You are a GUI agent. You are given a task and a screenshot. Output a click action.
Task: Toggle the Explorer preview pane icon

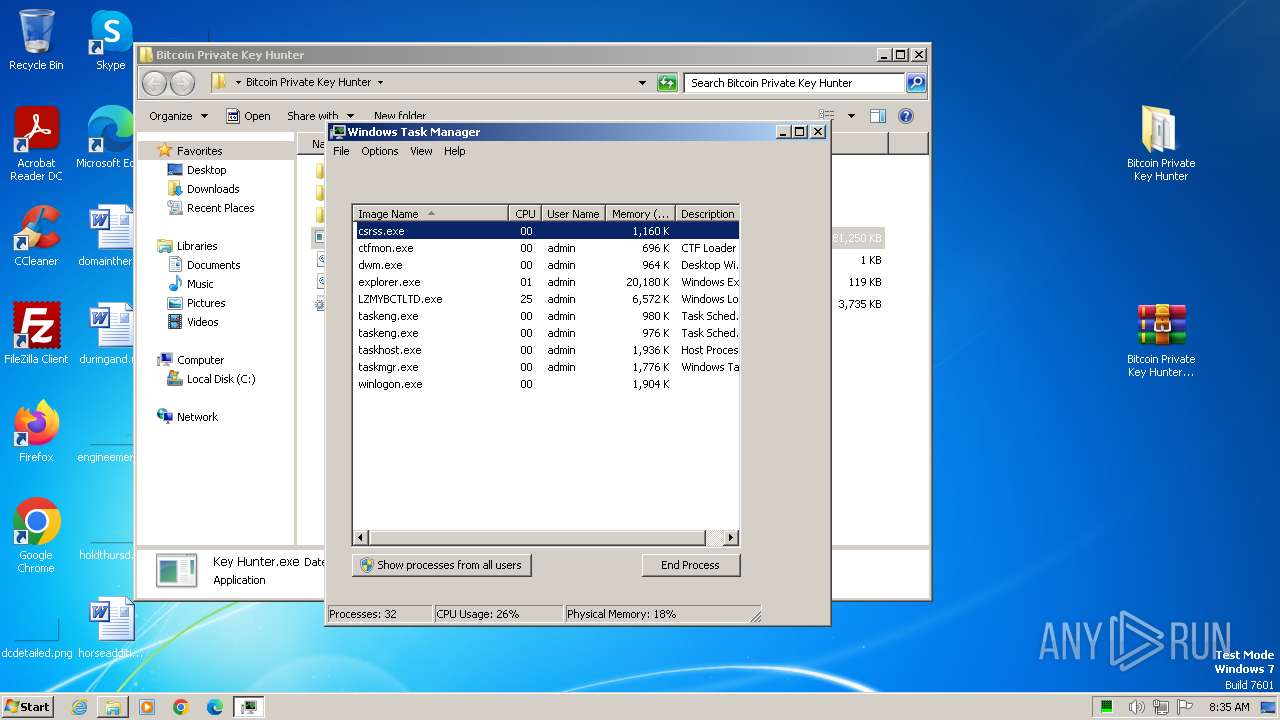[877, 116]
